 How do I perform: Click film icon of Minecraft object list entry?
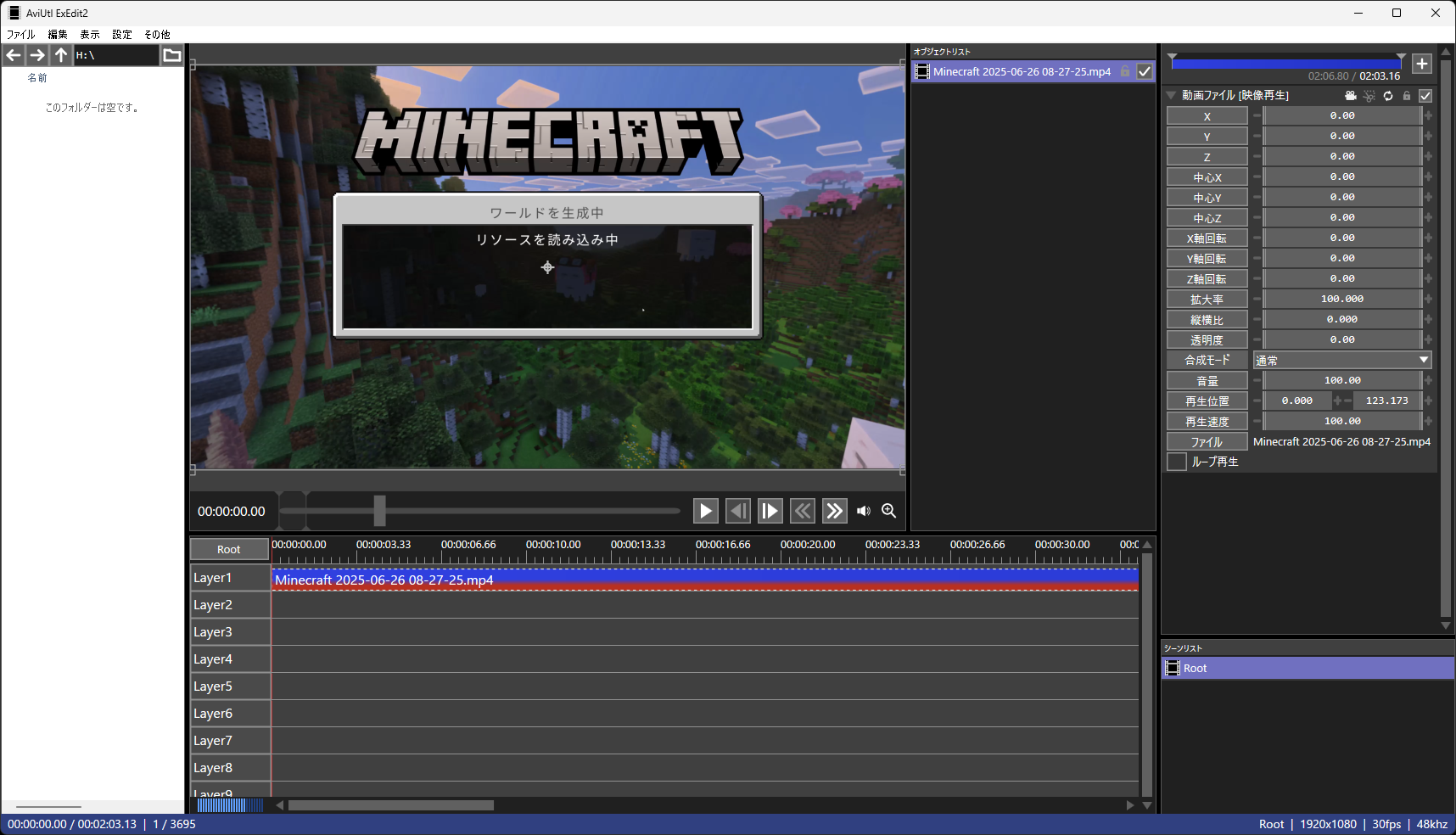click(922, 71)
